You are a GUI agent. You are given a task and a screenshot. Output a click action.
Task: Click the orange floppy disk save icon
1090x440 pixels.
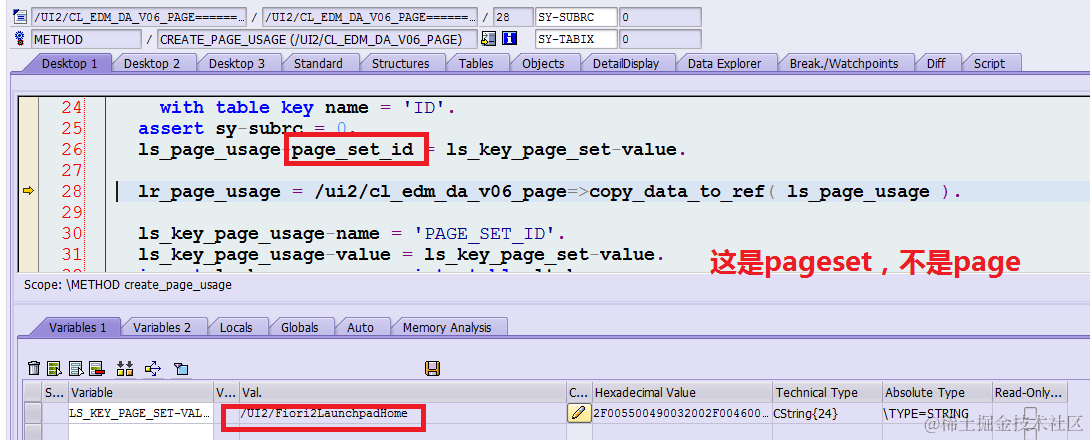coord(432,368)
